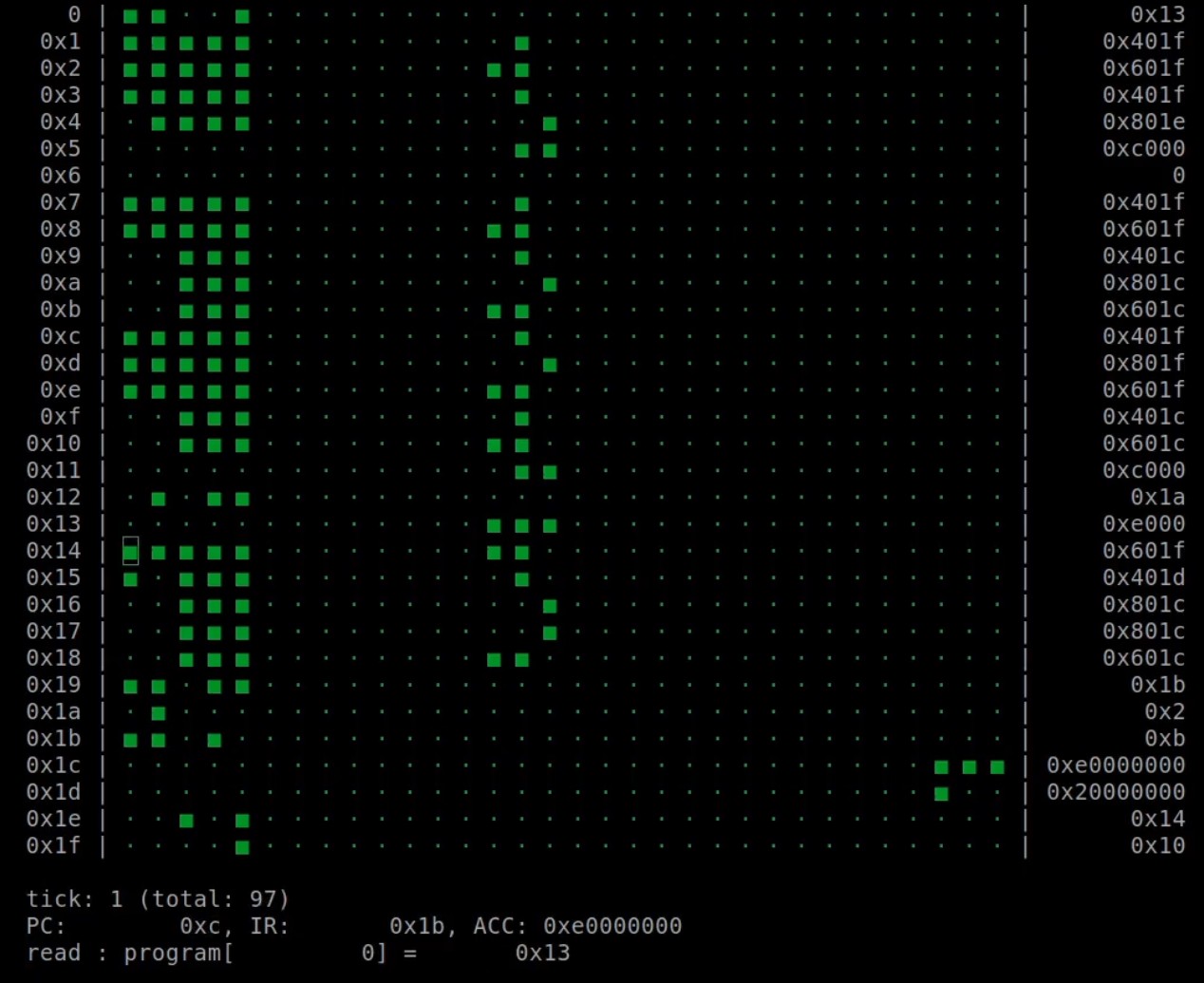Select the row address label 0x1c
Image resolution: width=1204 pixels, height=983 pixels.
coord(53,766)
